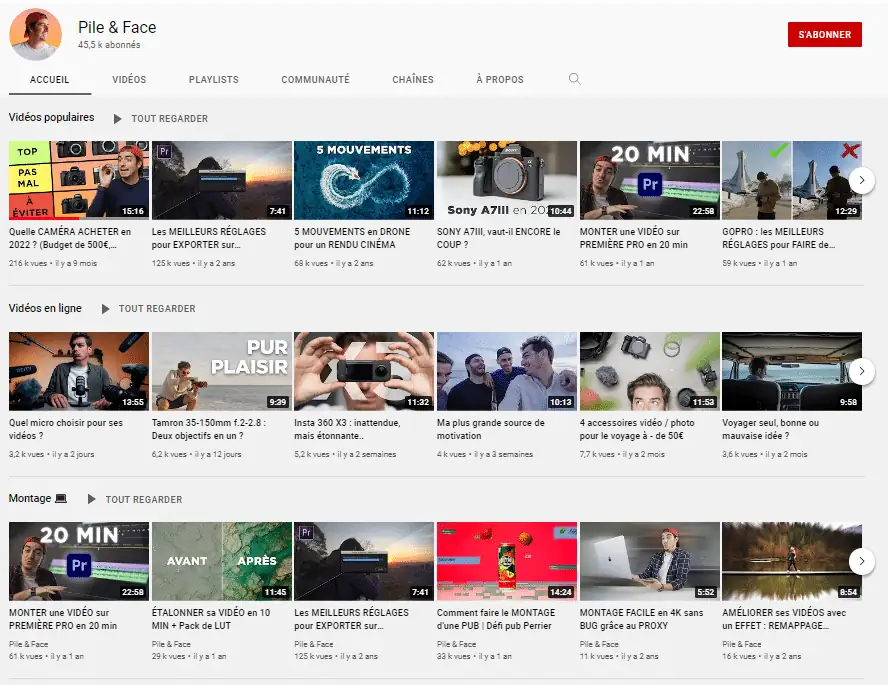
Task: Click title Tamron 35-150mm f.2-2.8
Action: click(208, 429)
